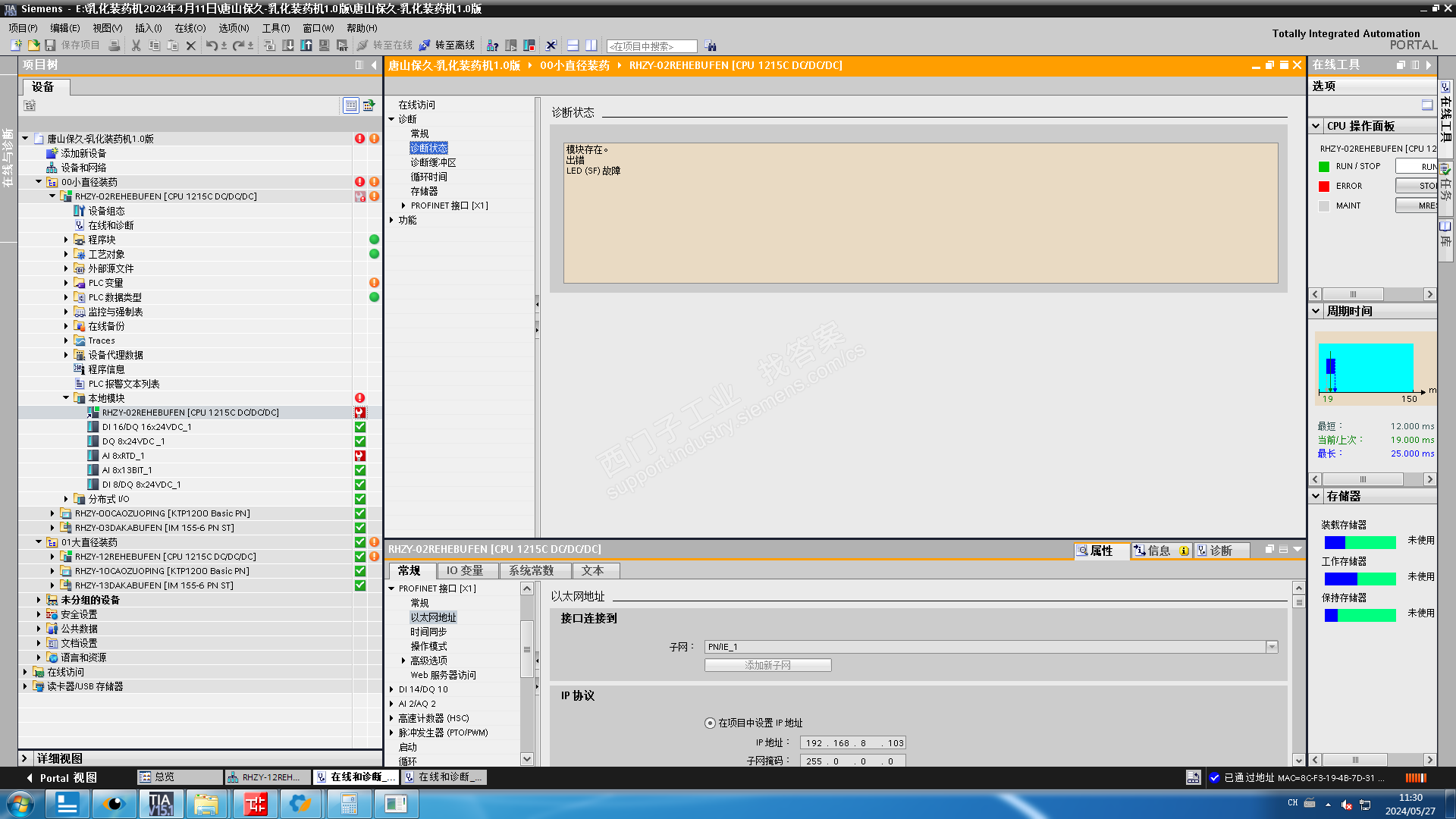
Task: Click the 添加新子网 button
Action: 767,665
